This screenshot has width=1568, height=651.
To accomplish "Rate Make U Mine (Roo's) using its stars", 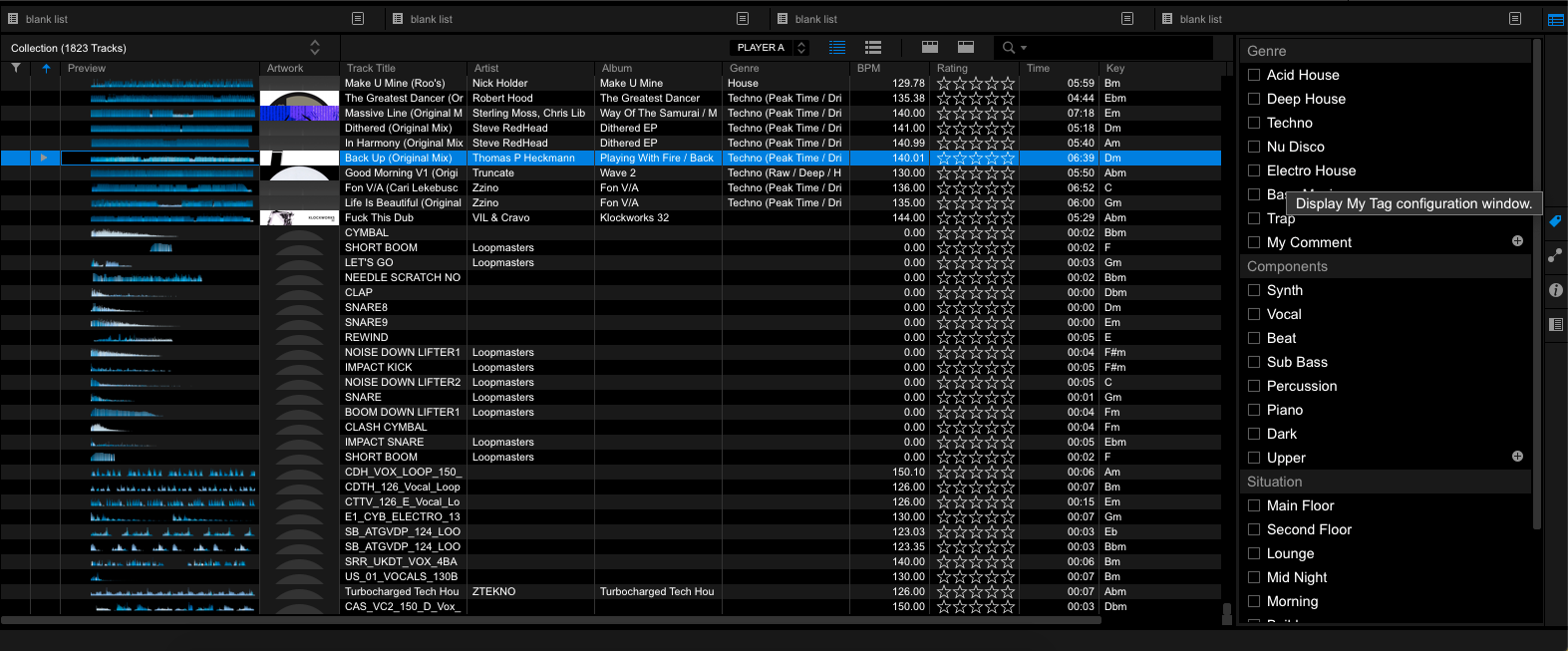I will point(976,84).
